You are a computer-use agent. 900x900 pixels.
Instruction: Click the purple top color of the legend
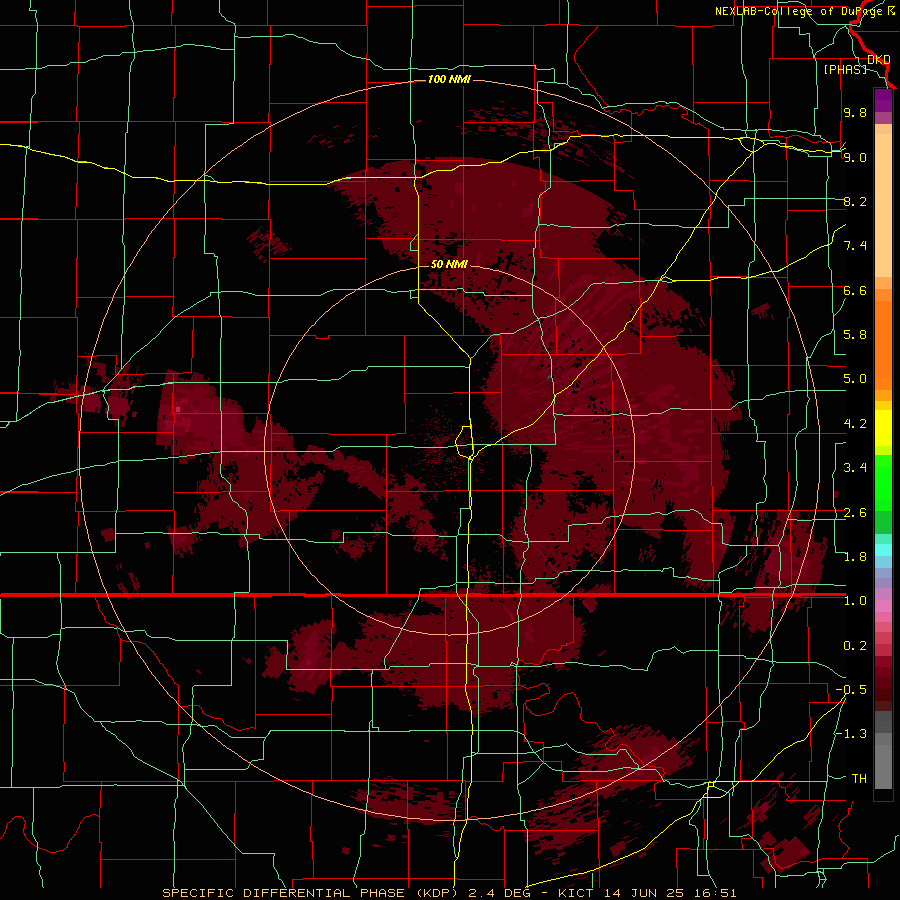(883, 100)
